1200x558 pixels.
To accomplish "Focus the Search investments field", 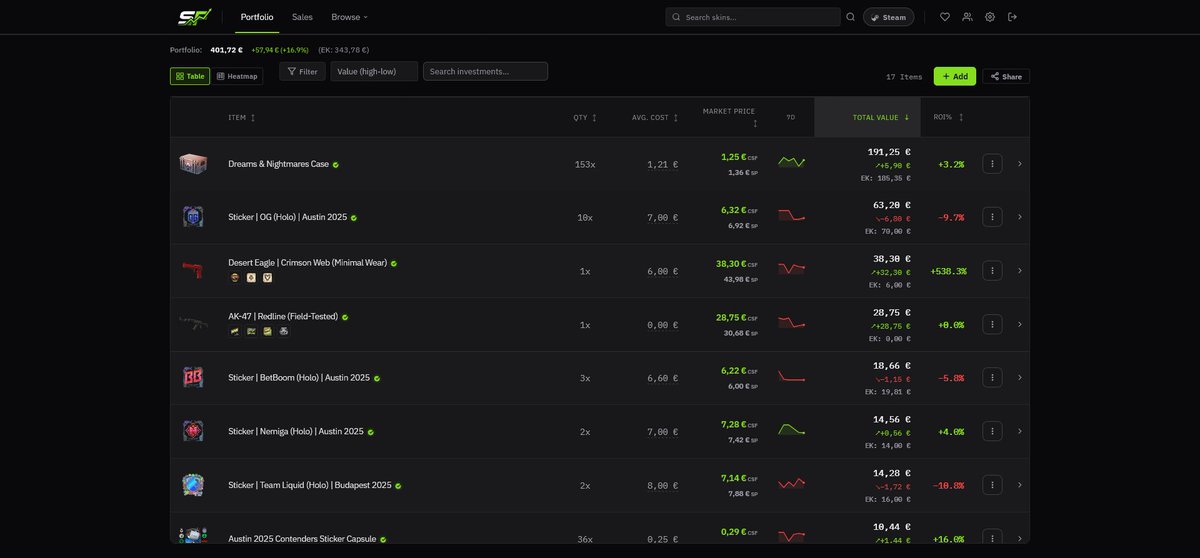I will 485,71.
